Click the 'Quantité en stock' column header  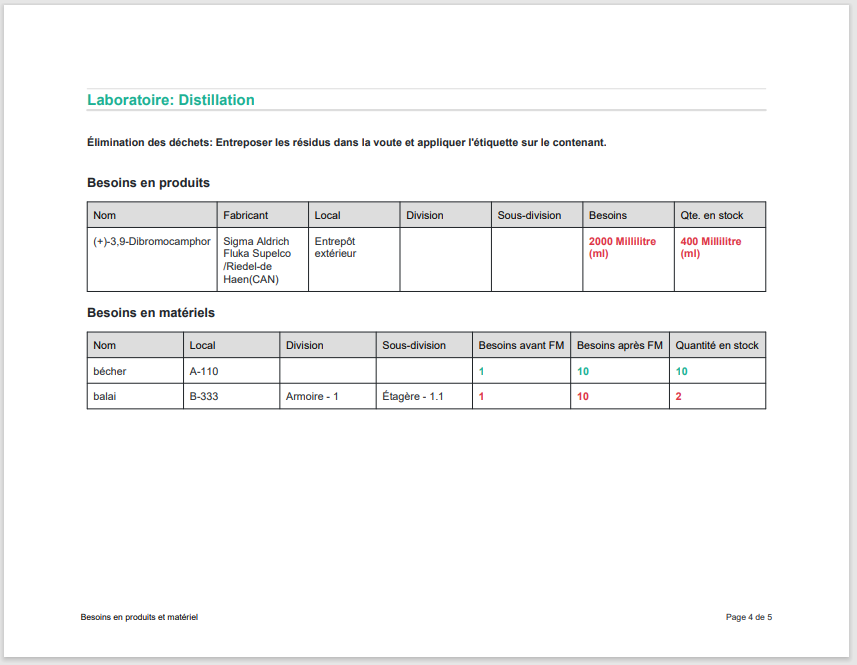[x=717, y=345]
